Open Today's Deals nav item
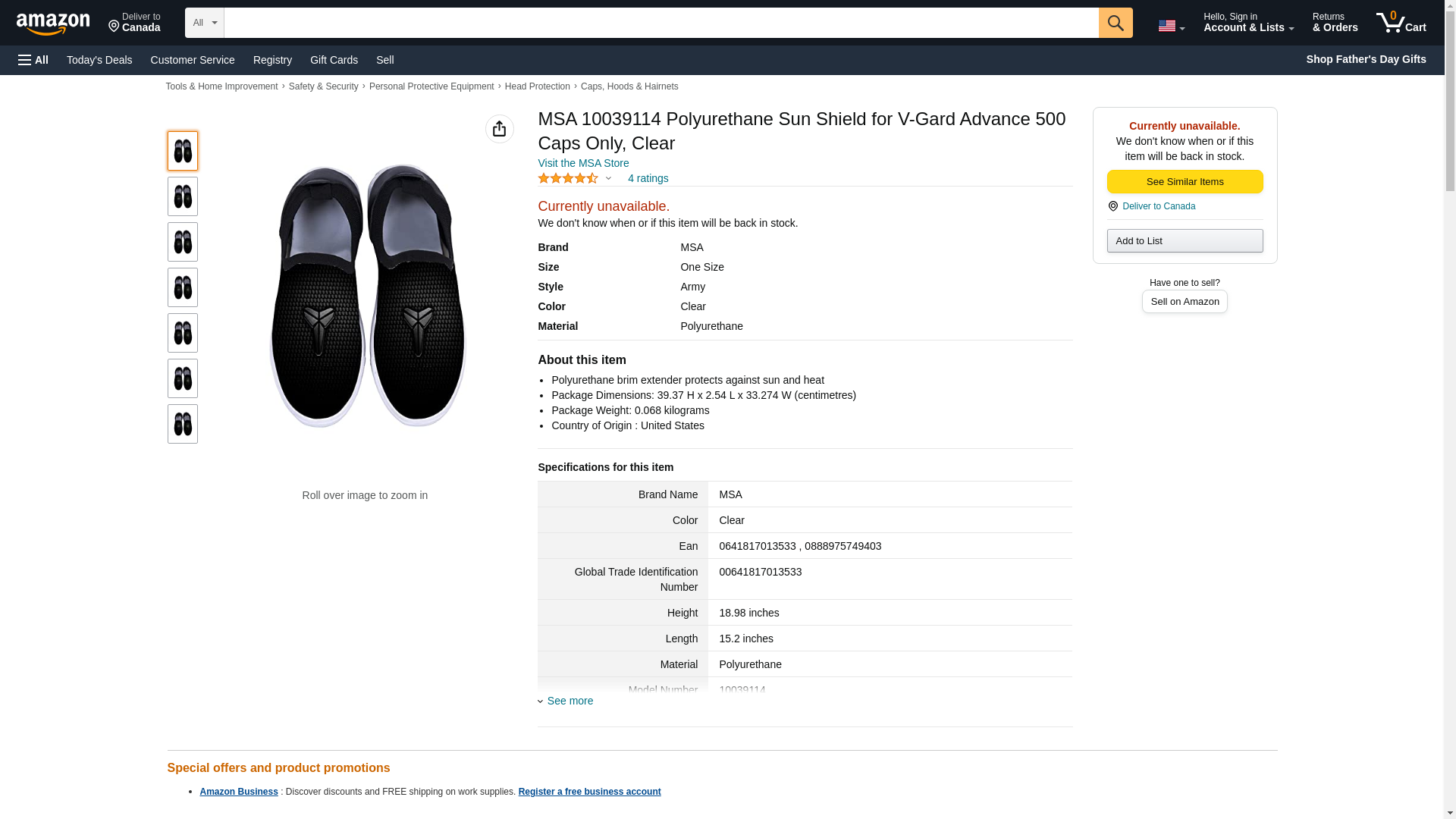 [99, 60]
